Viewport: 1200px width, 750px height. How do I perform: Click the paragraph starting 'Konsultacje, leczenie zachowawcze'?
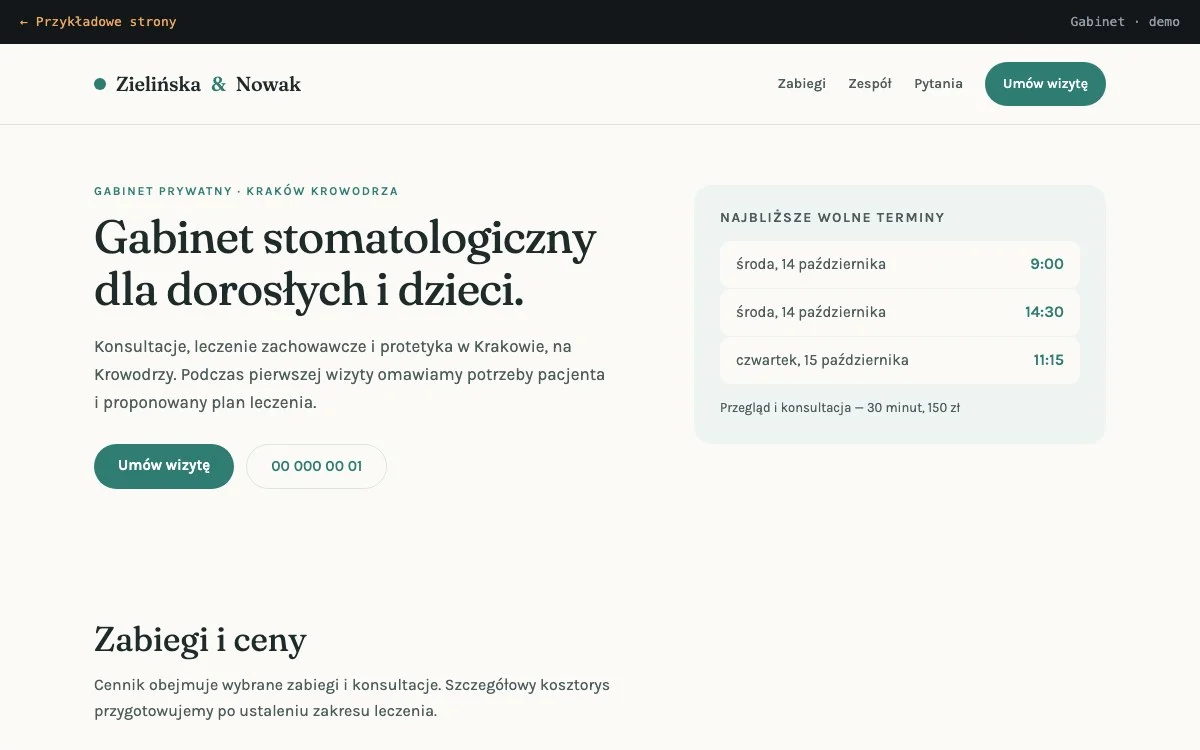click(350, 375)
